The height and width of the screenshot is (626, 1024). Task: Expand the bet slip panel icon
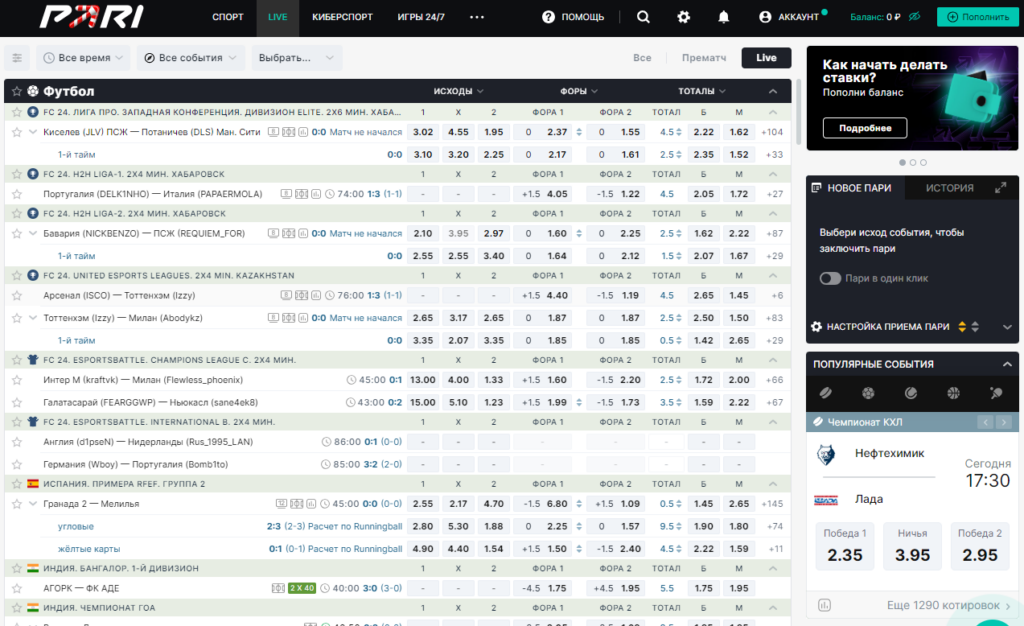[1000, 188]
